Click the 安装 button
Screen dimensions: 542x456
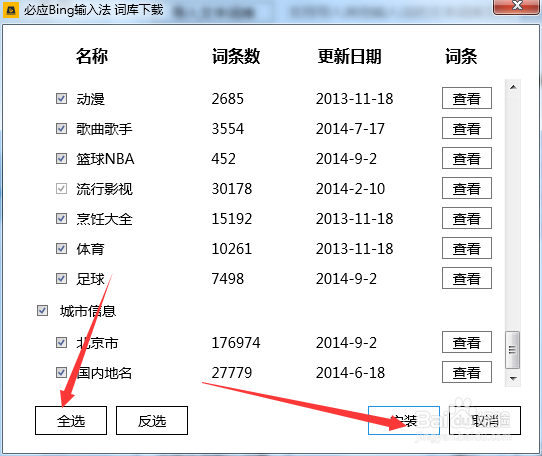click(404, 420)
